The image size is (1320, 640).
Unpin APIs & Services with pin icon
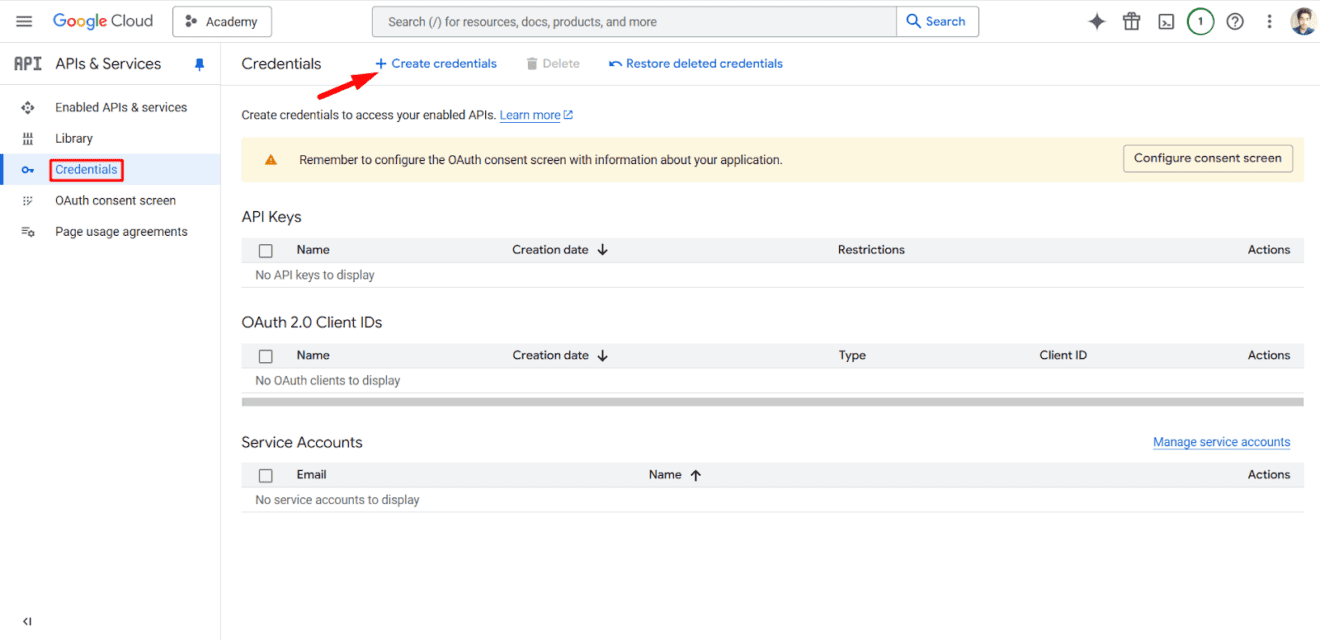point(199,64)
